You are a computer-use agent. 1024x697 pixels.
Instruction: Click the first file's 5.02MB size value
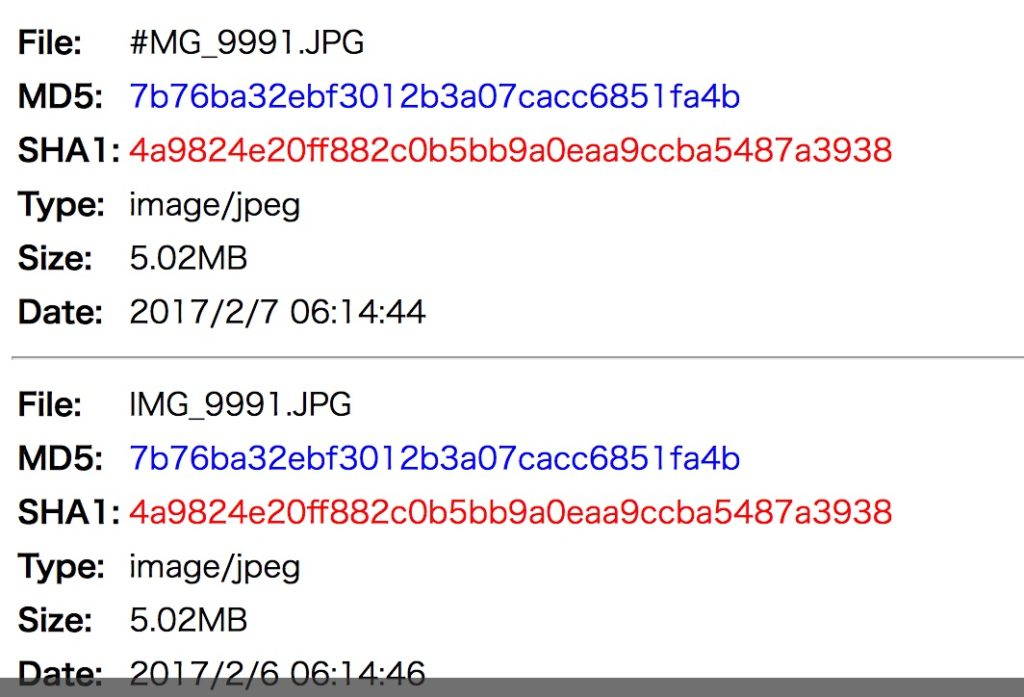188,258
